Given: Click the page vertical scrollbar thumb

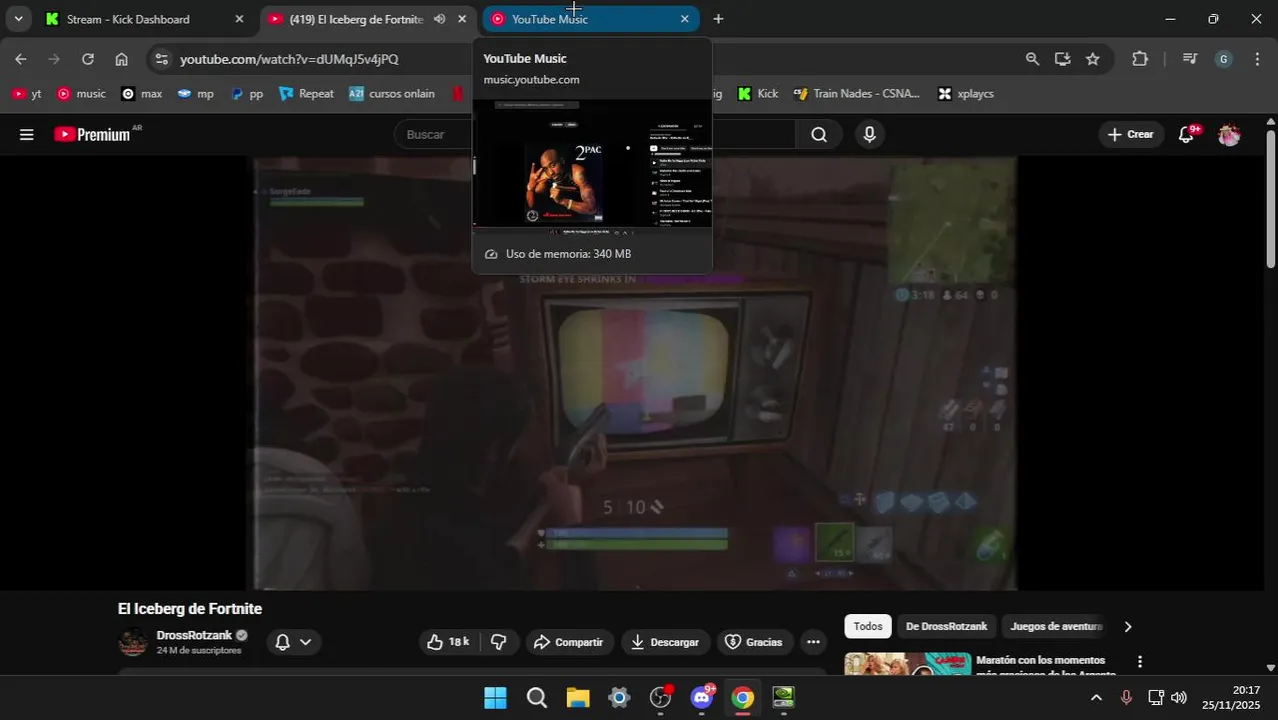Looking at the screenshot, I should [x=1271, y=198].
